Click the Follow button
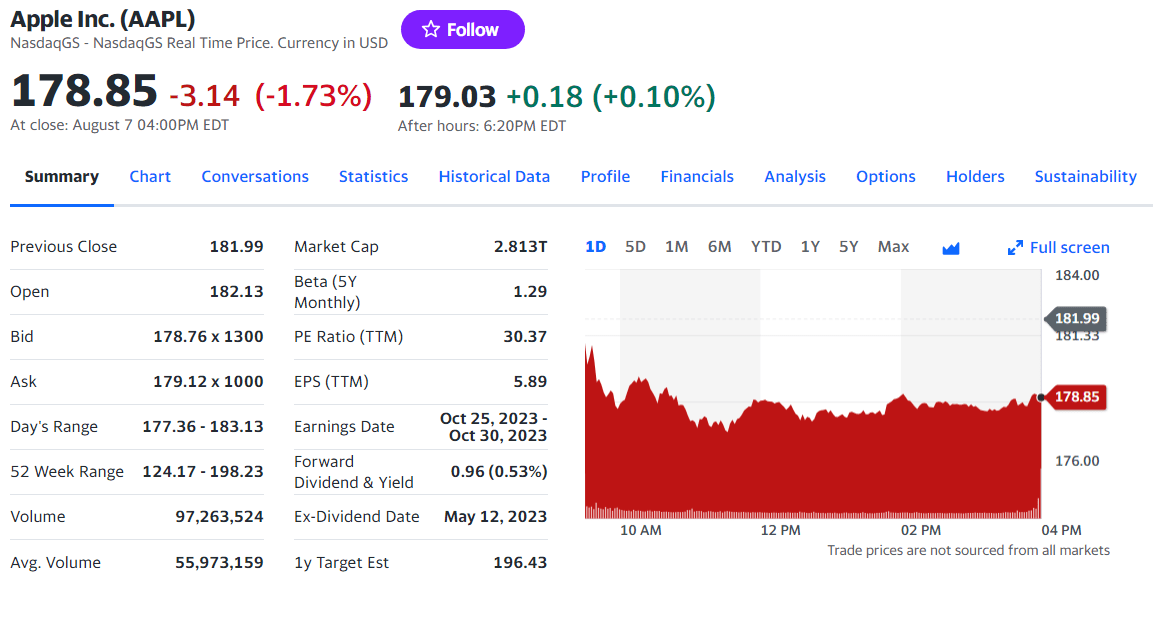Viewport: 1153px width, 619px height. (462, 29)
